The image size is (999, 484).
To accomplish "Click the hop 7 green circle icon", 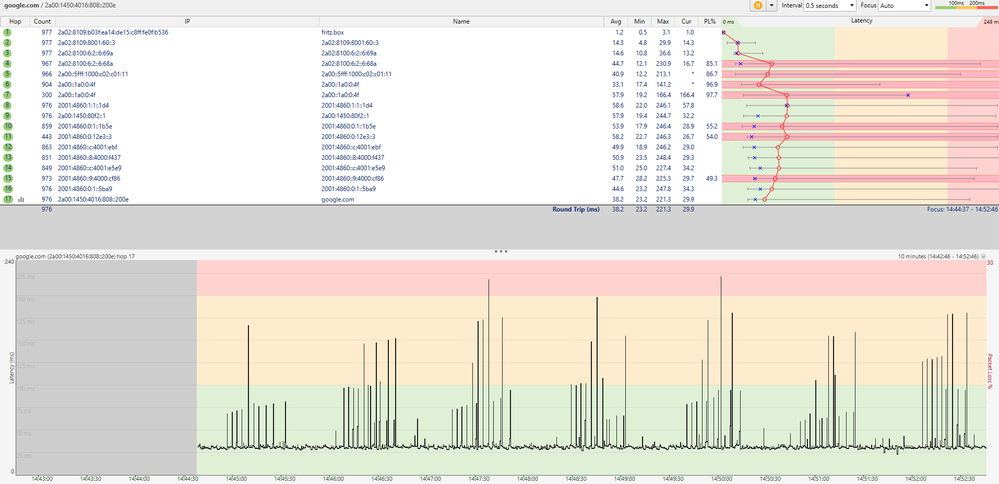I will coord(7,95).
